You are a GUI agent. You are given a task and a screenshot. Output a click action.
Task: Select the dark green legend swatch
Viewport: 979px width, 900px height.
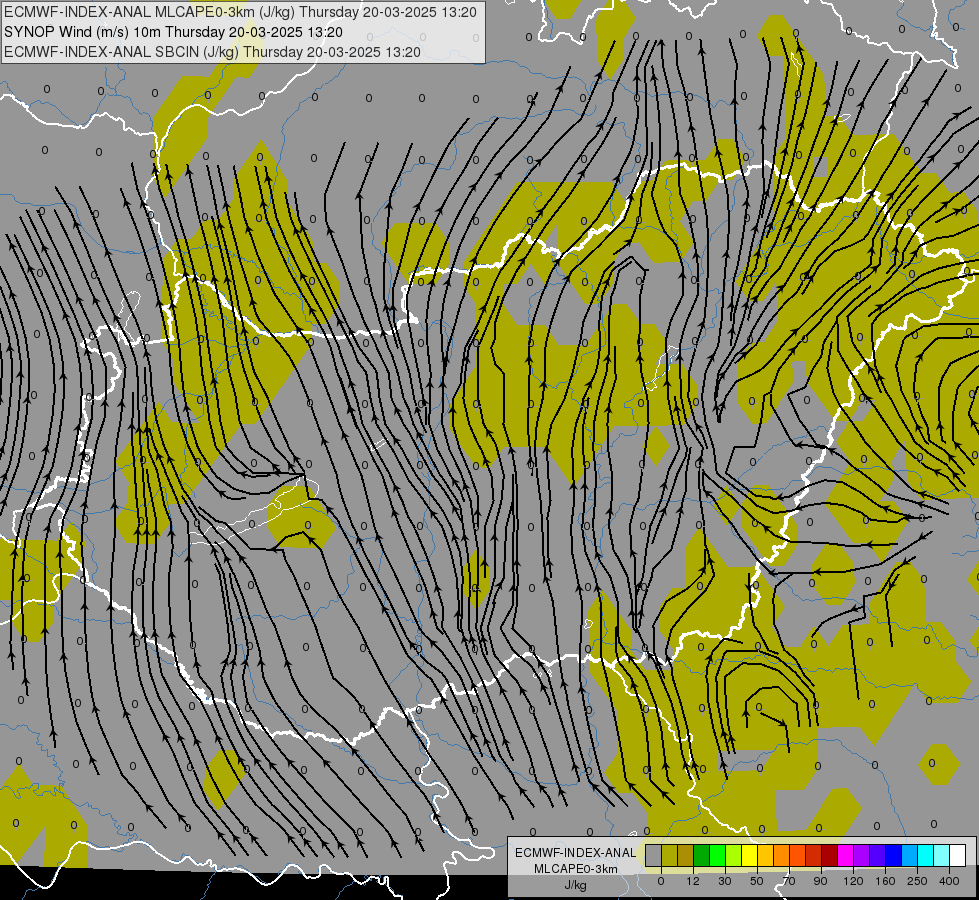click(x=702, y=855)
